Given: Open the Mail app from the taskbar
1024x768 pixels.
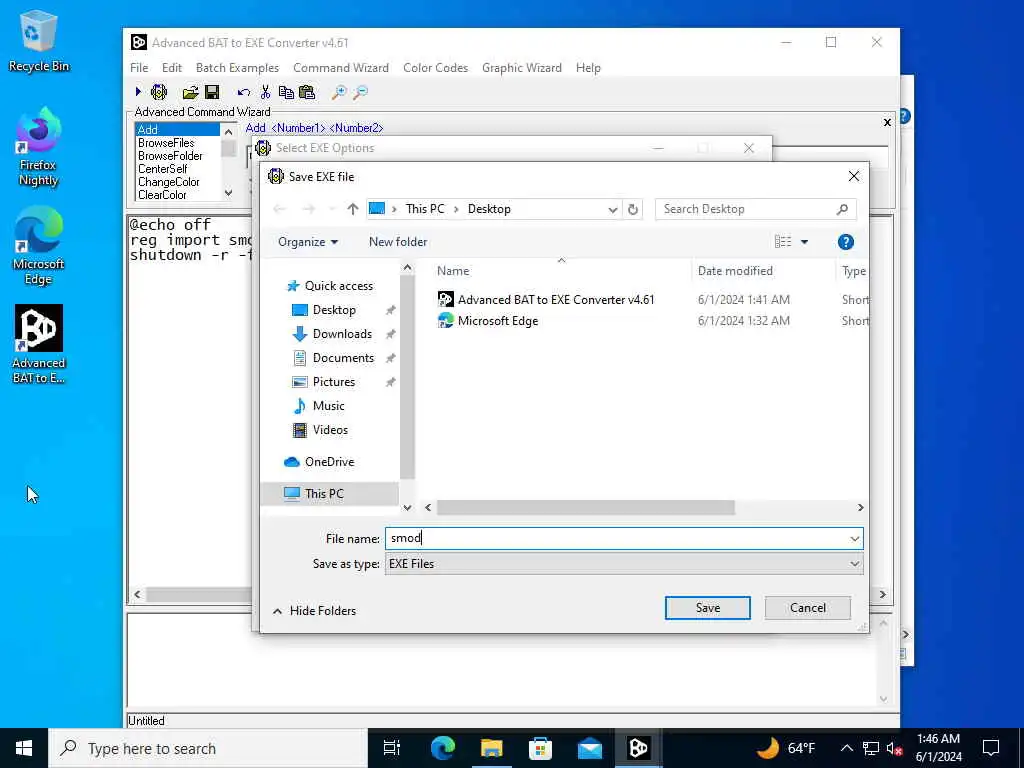Looking at the screenshot, I should tap(590, 748).
